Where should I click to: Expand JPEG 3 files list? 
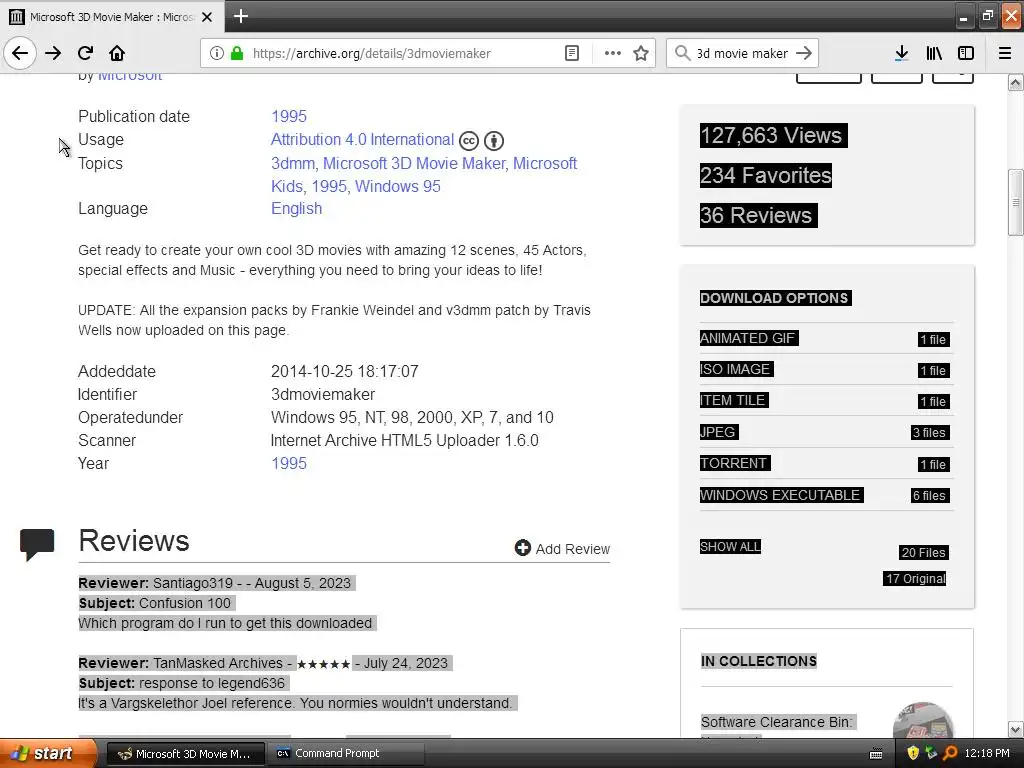[x=929, y=432]
